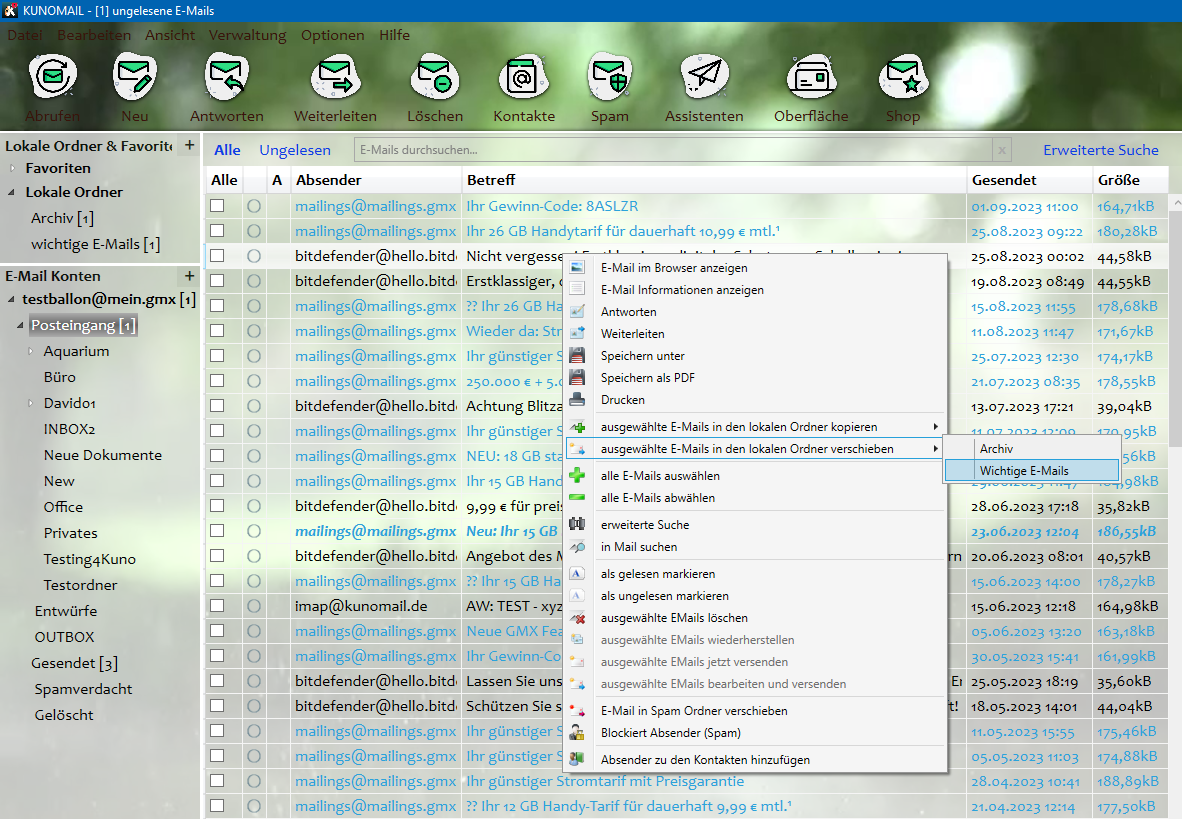Click the reply icon beside context-menu Antworten
The width and height of the screenshot is (1182, 819).
pyautogui.click(x=577, y=311)
